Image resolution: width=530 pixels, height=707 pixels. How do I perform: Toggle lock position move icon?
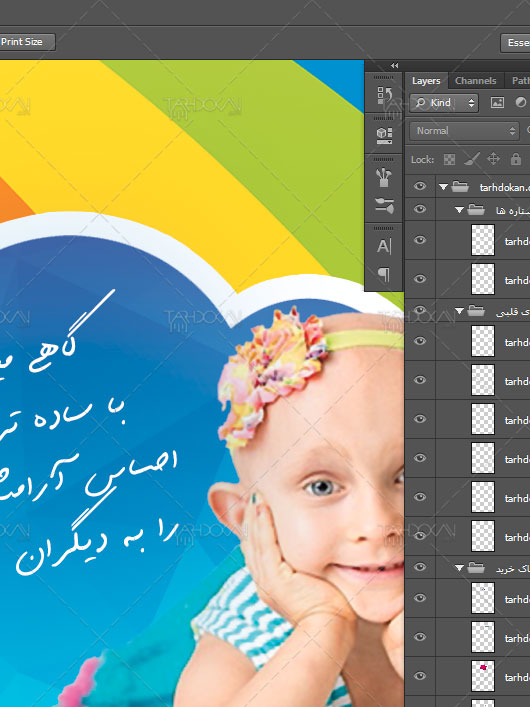coord(493,159)
